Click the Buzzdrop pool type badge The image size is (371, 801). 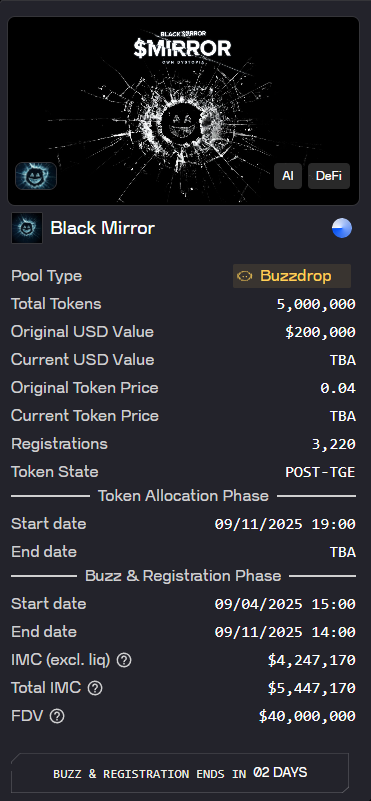click(x=292, y=276)
